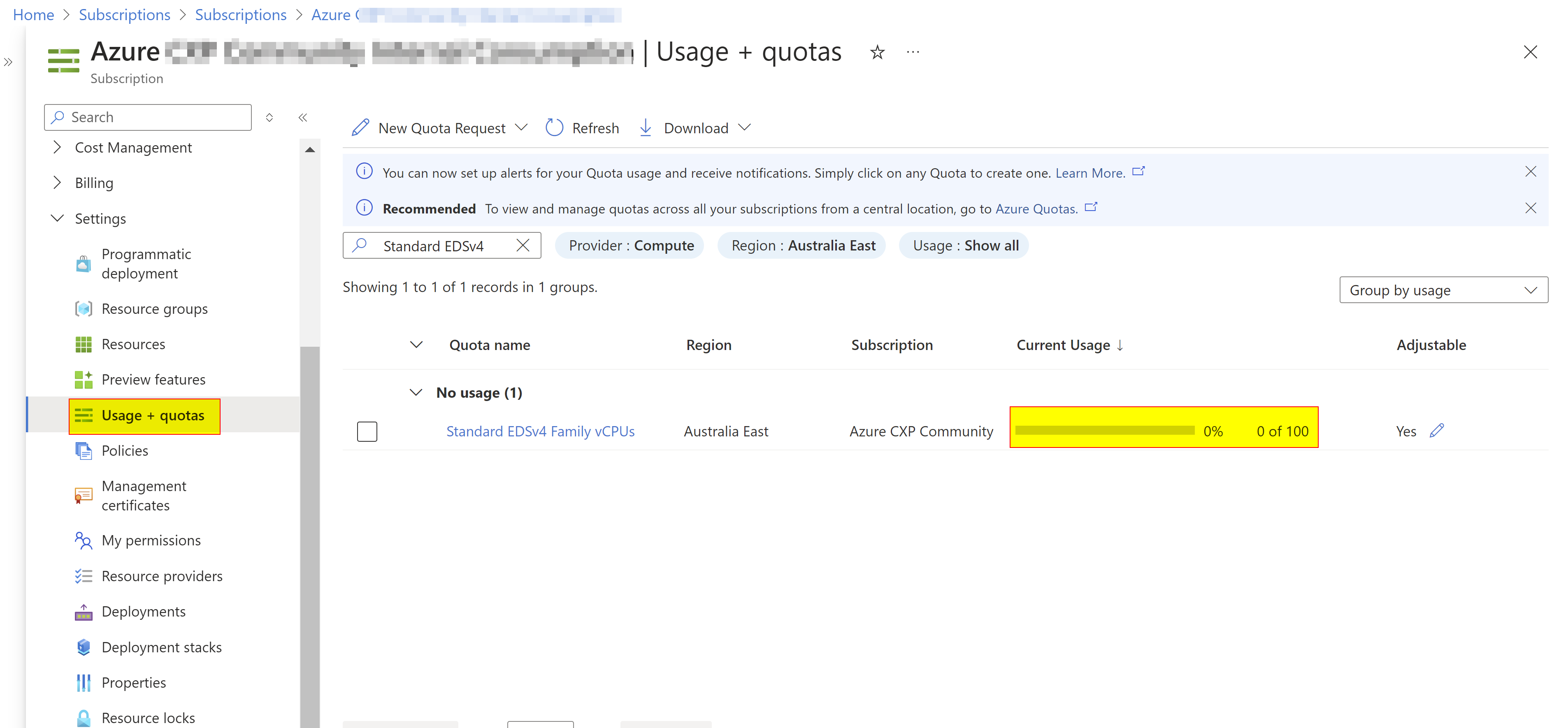
Task: Select the Deployment stacks icon
Action: pyautogui.click(x=84, y=647)
